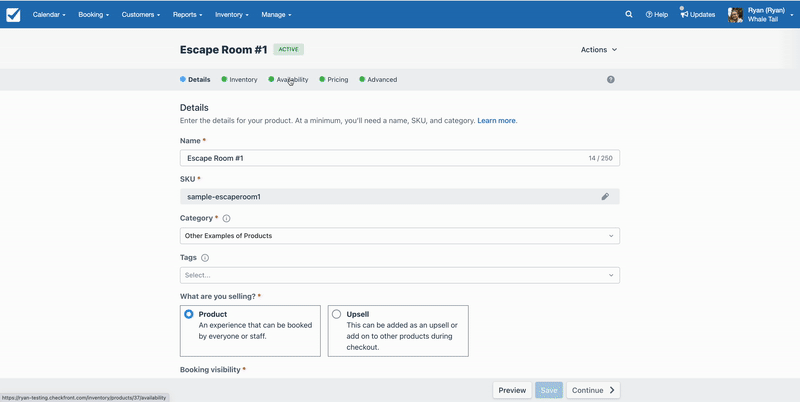Viewport: 800px width, 402px height.
Task: Switch to the Inventory step tab
Action: tap(239, 80)
